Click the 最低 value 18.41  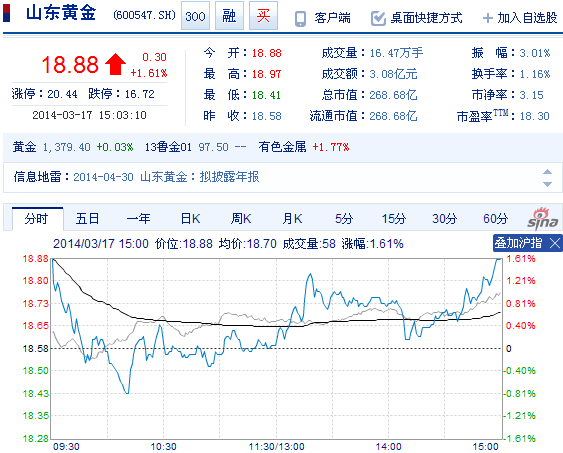[266, 95]
